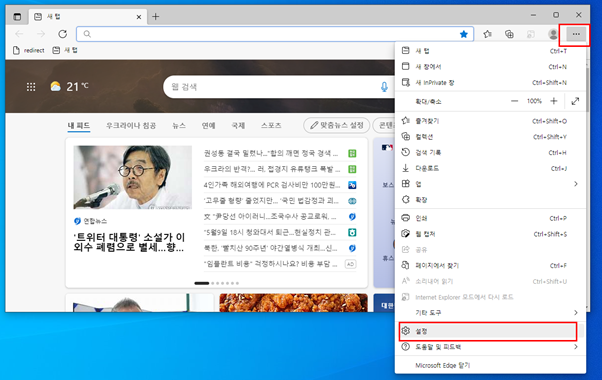Open 검색 기록 menu item

(x=490, y=152)
